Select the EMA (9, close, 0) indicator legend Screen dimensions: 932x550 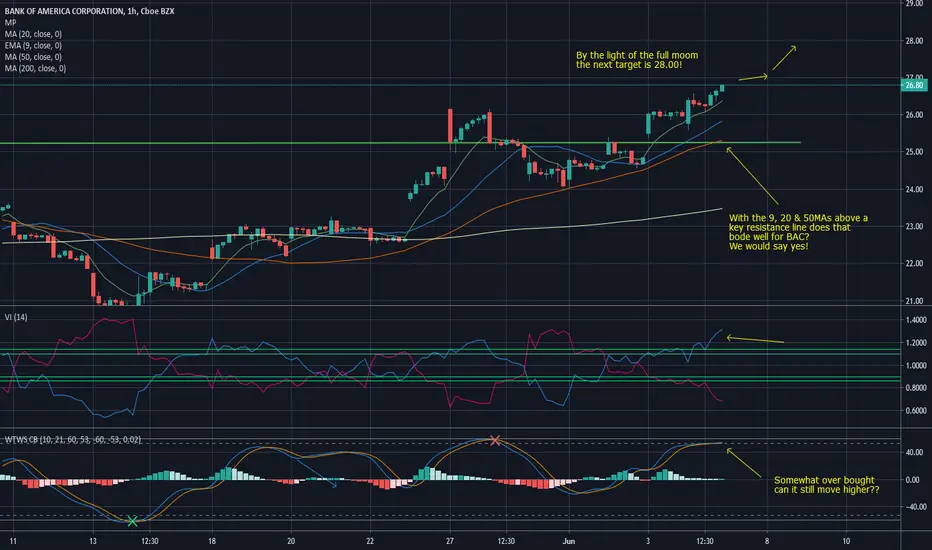33,46
